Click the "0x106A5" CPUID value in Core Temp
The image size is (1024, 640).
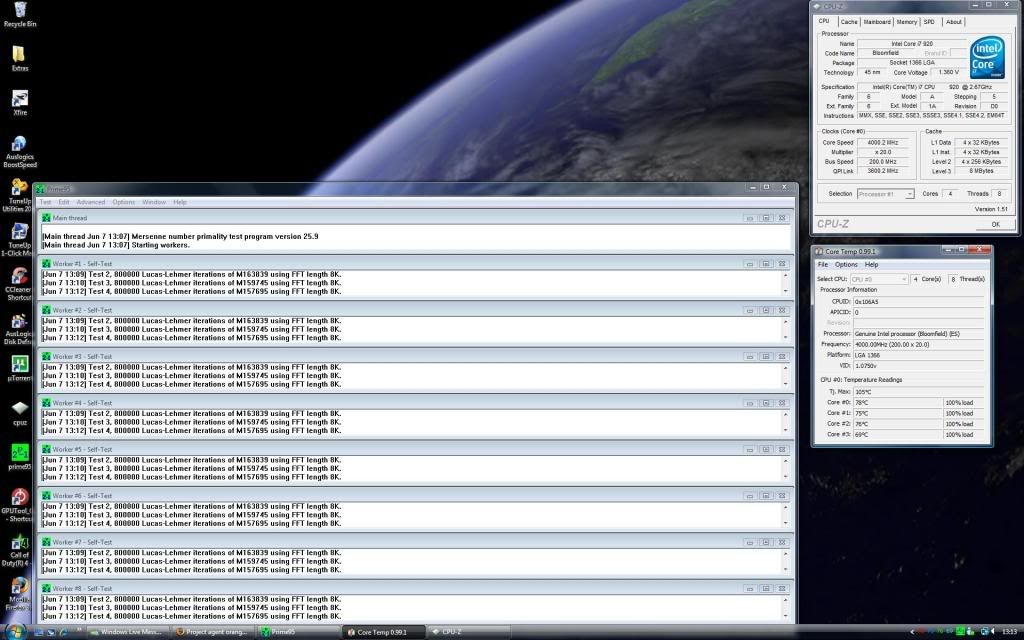918,302
